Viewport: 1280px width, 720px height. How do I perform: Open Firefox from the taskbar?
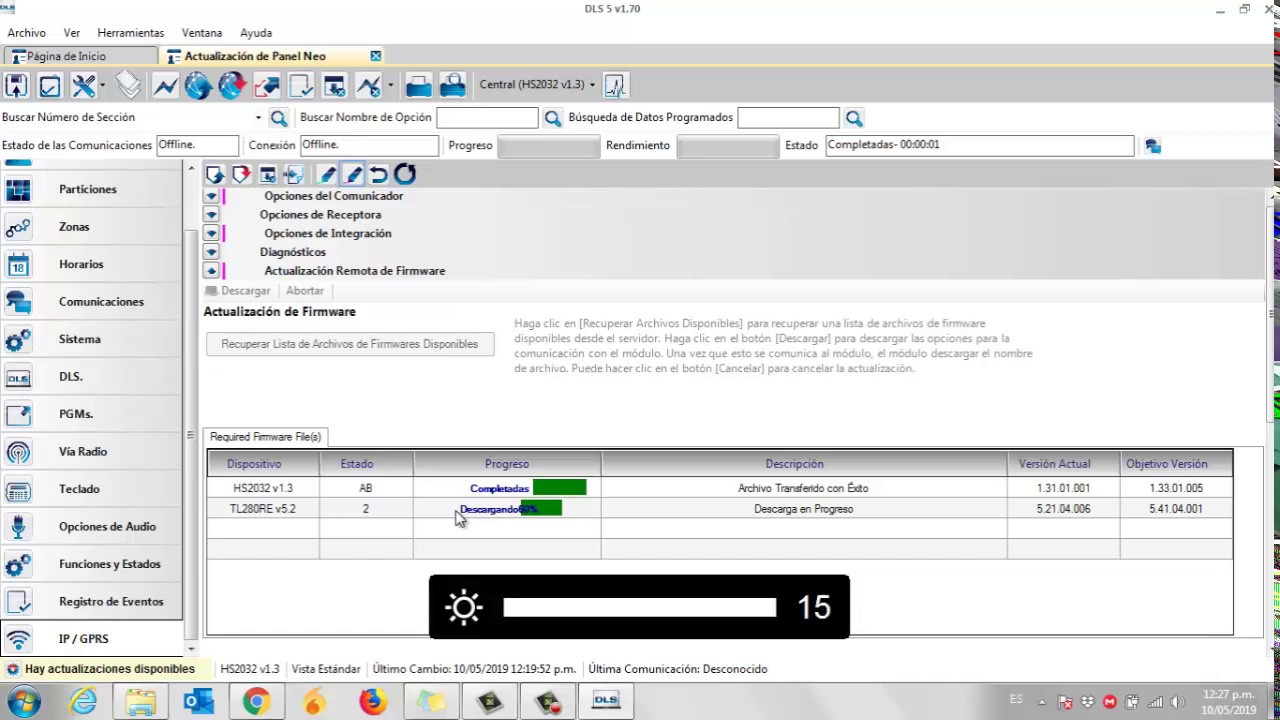point(373,702)
